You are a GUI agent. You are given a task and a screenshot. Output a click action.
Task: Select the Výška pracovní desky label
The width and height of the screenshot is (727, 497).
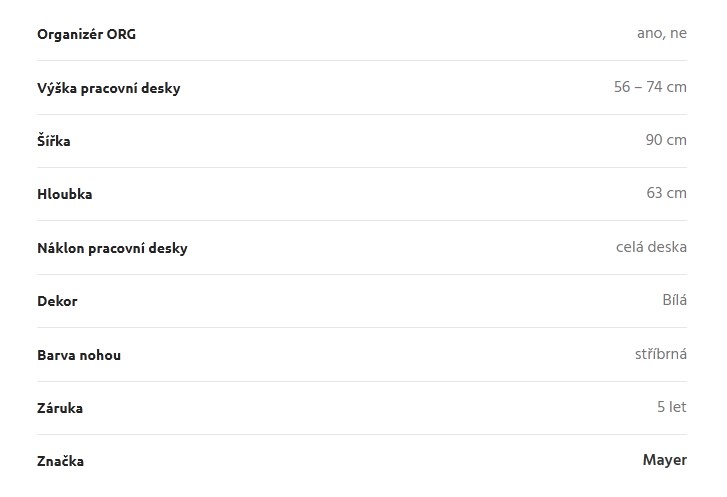click(x=108, y=88)
